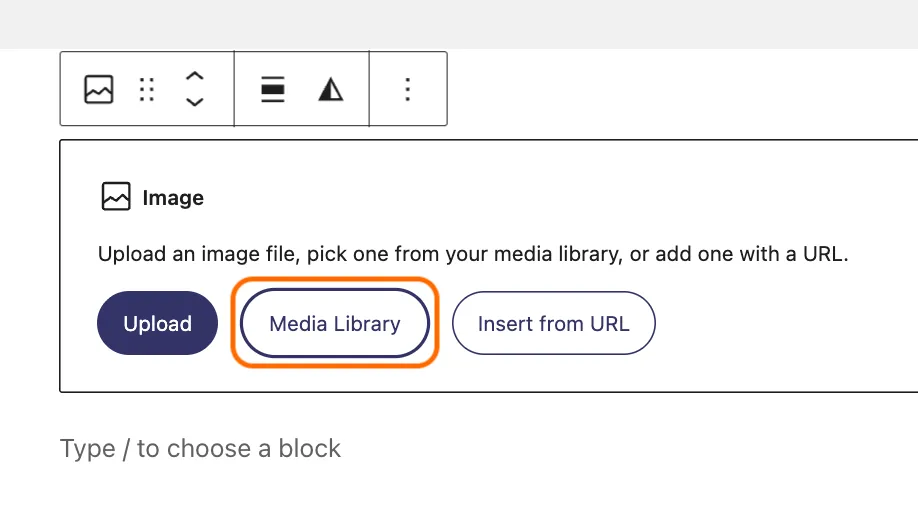Click the Upload button
918x508 pixels.
point(157,323)
